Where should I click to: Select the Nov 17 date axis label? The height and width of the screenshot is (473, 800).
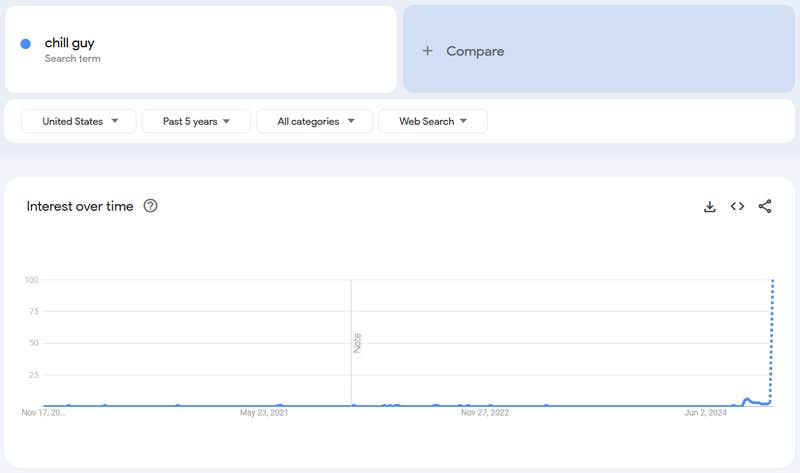point(44,412)
